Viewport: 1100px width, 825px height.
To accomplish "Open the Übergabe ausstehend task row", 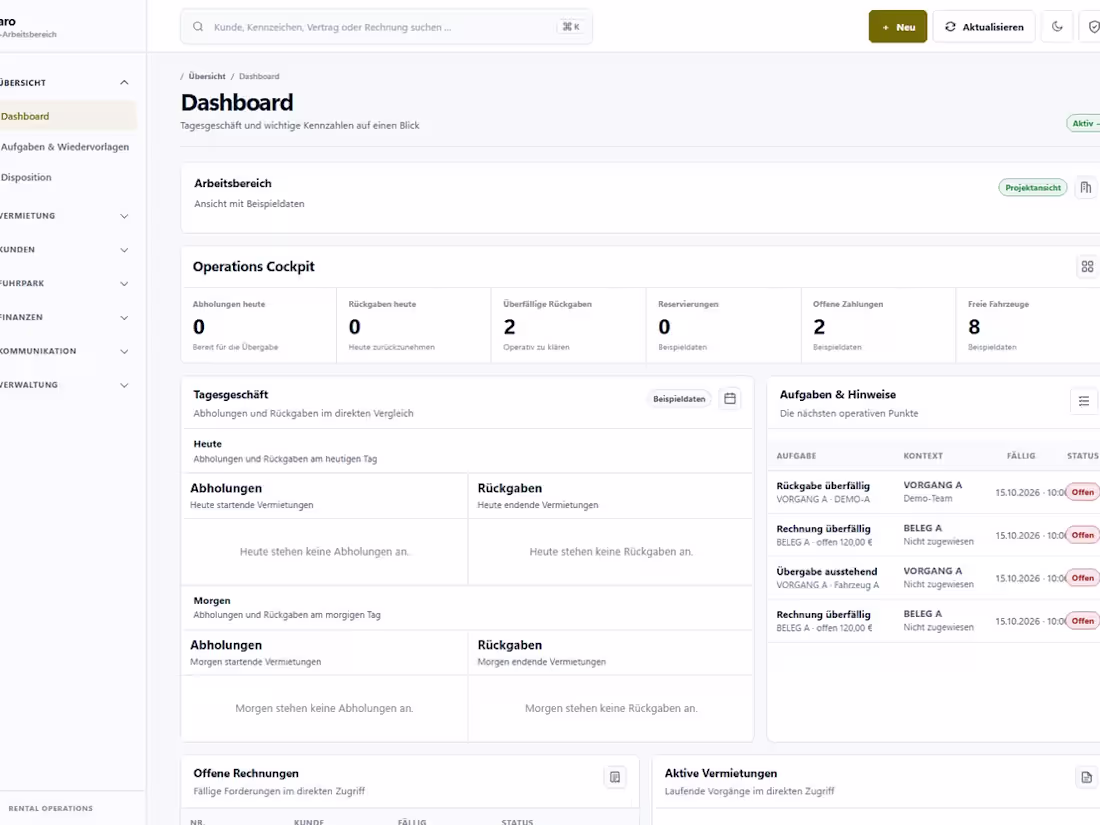I will tap(934, 578).
